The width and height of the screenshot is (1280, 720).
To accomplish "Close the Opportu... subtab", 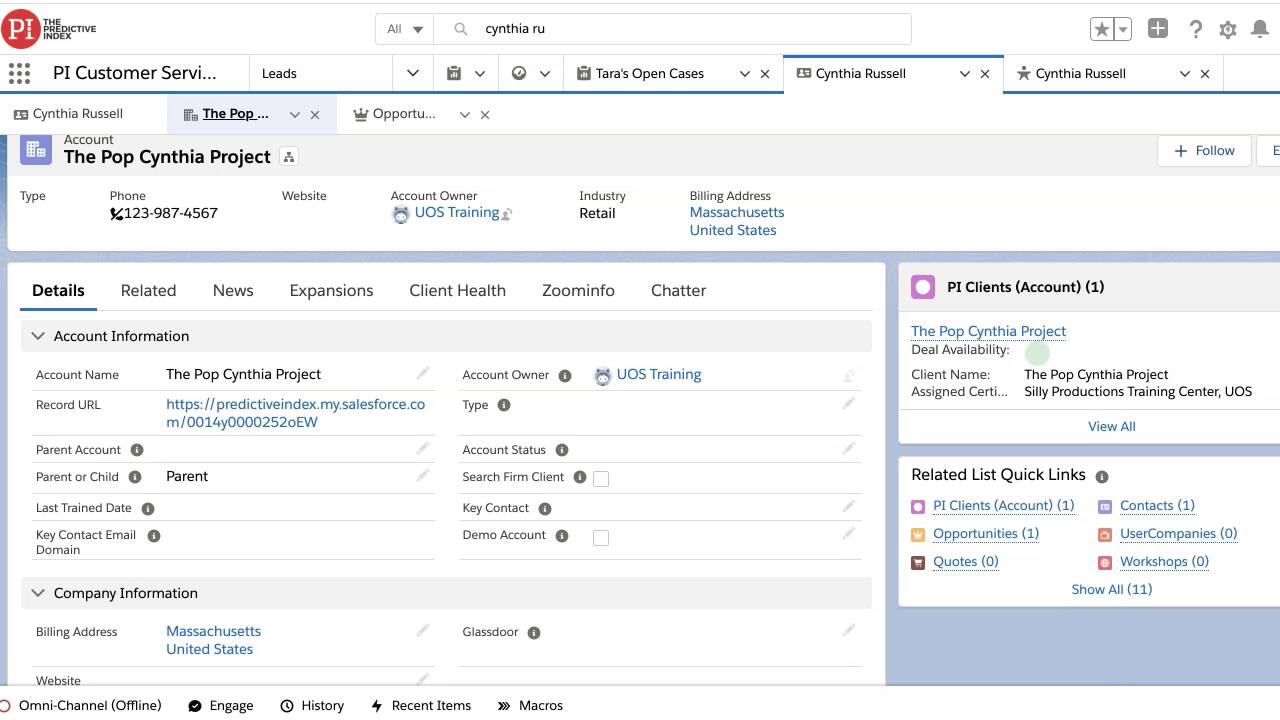I will coord(485,115).
